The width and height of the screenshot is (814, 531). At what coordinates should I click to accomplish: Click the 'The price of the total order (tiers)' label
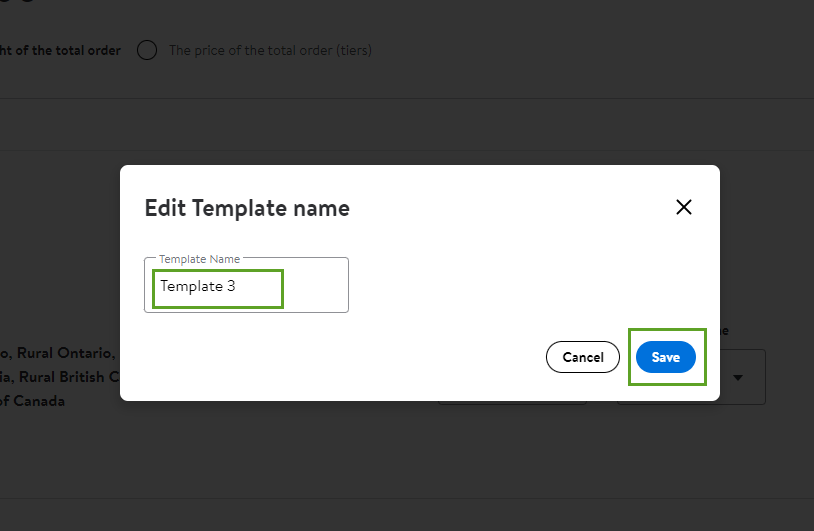pos(270,50)
